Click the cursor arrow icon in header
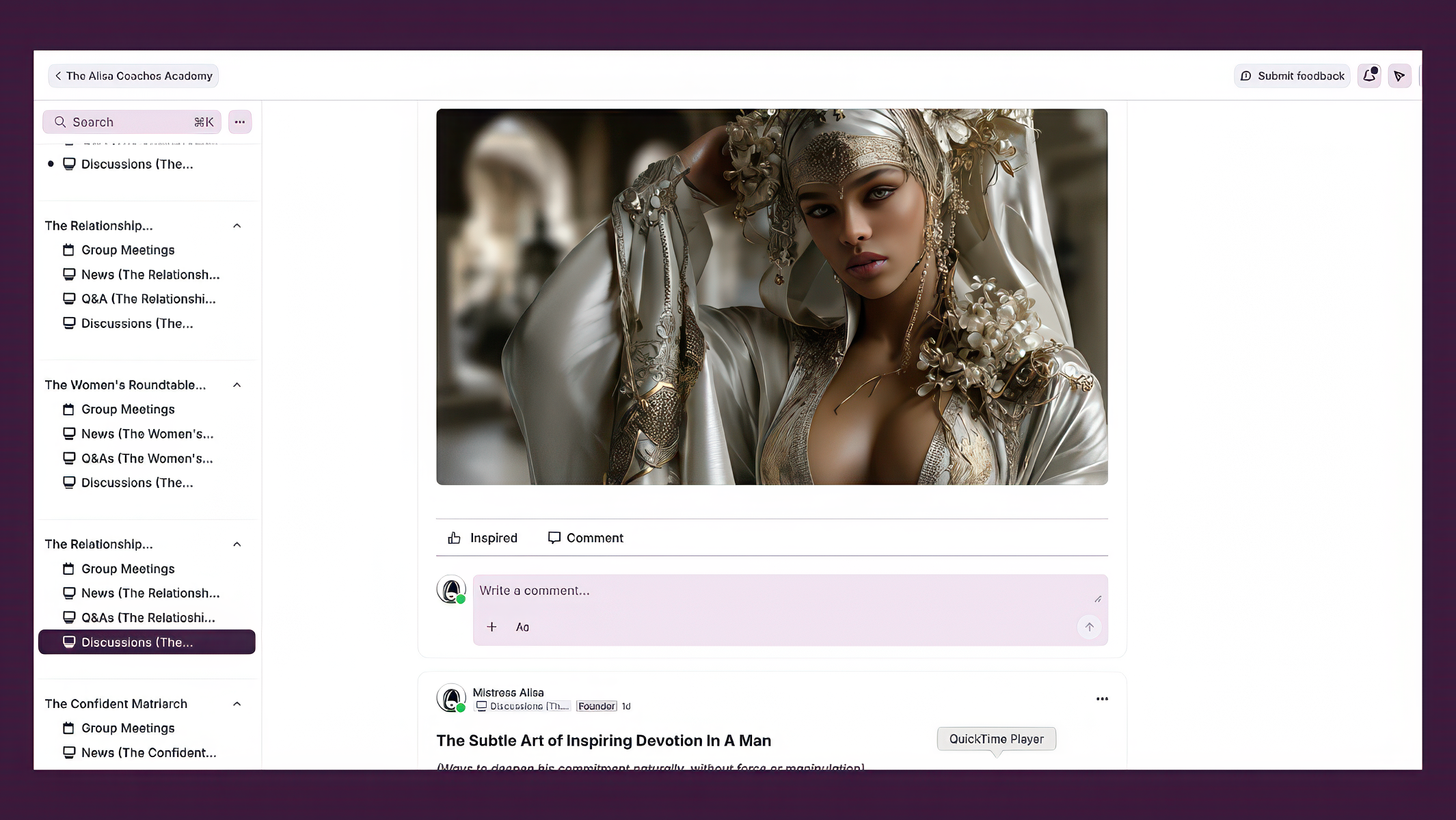Viewport: 1456px width, 820px height. pos(1399,76)
